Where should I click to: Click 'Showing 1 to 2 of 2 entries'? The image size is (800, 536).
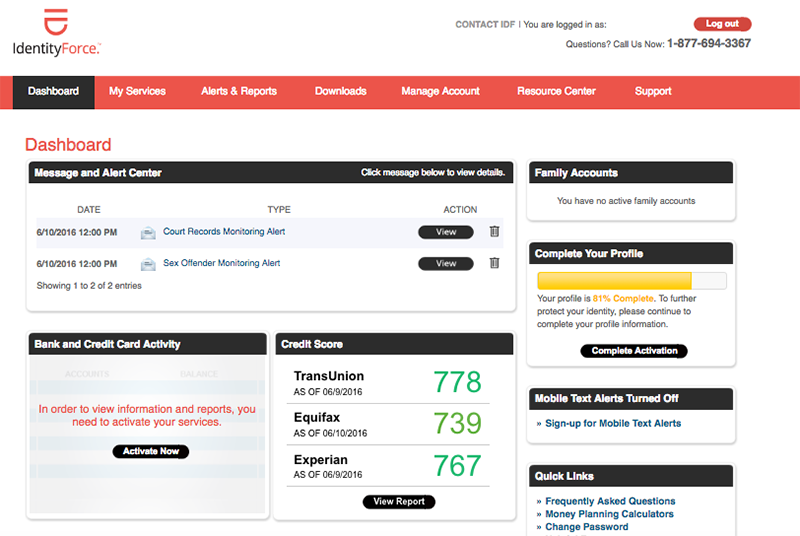coord(89,286)
